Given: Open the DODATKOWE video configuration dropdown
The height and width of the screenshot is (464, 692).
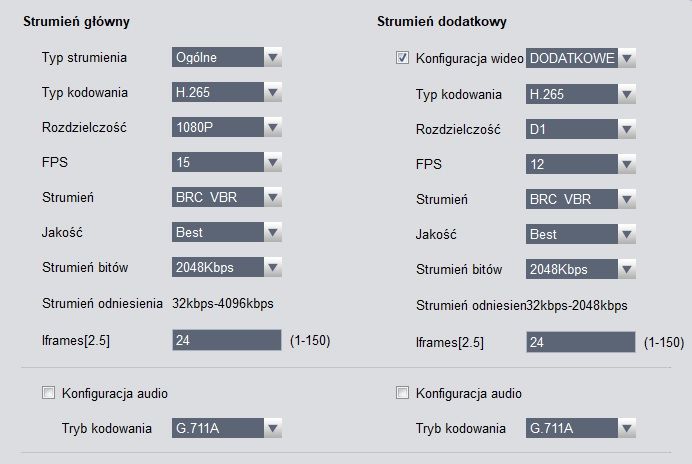Looking at the screenshot, I should [580, 58].
